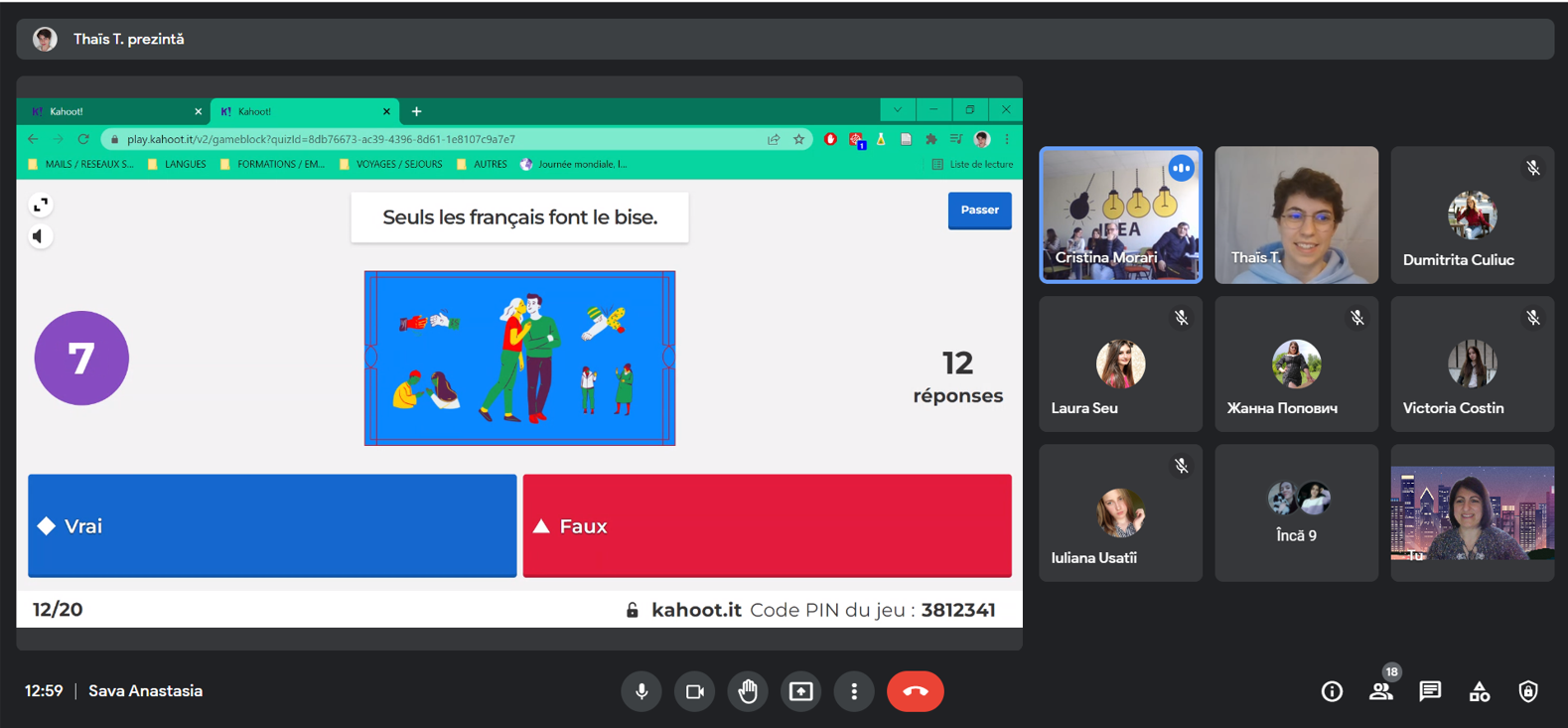Viewport: 1568px width, 728px height.
Task: Toggle Kahoot sound speaker icon
Action: pyautogui.click(x=40, y=236)
